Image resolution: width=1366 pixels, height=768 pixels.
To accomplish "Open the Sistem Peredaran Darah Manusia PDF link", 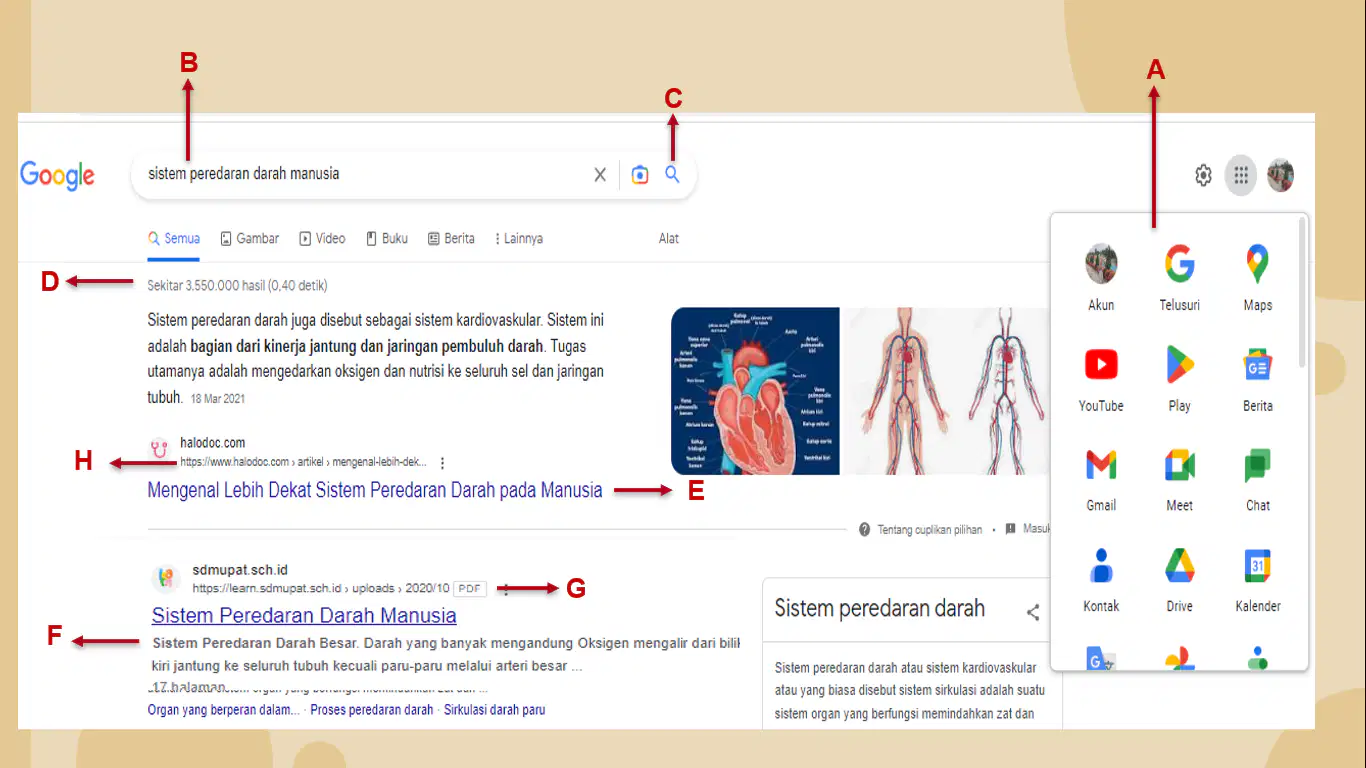I will [x=304, y=616].
